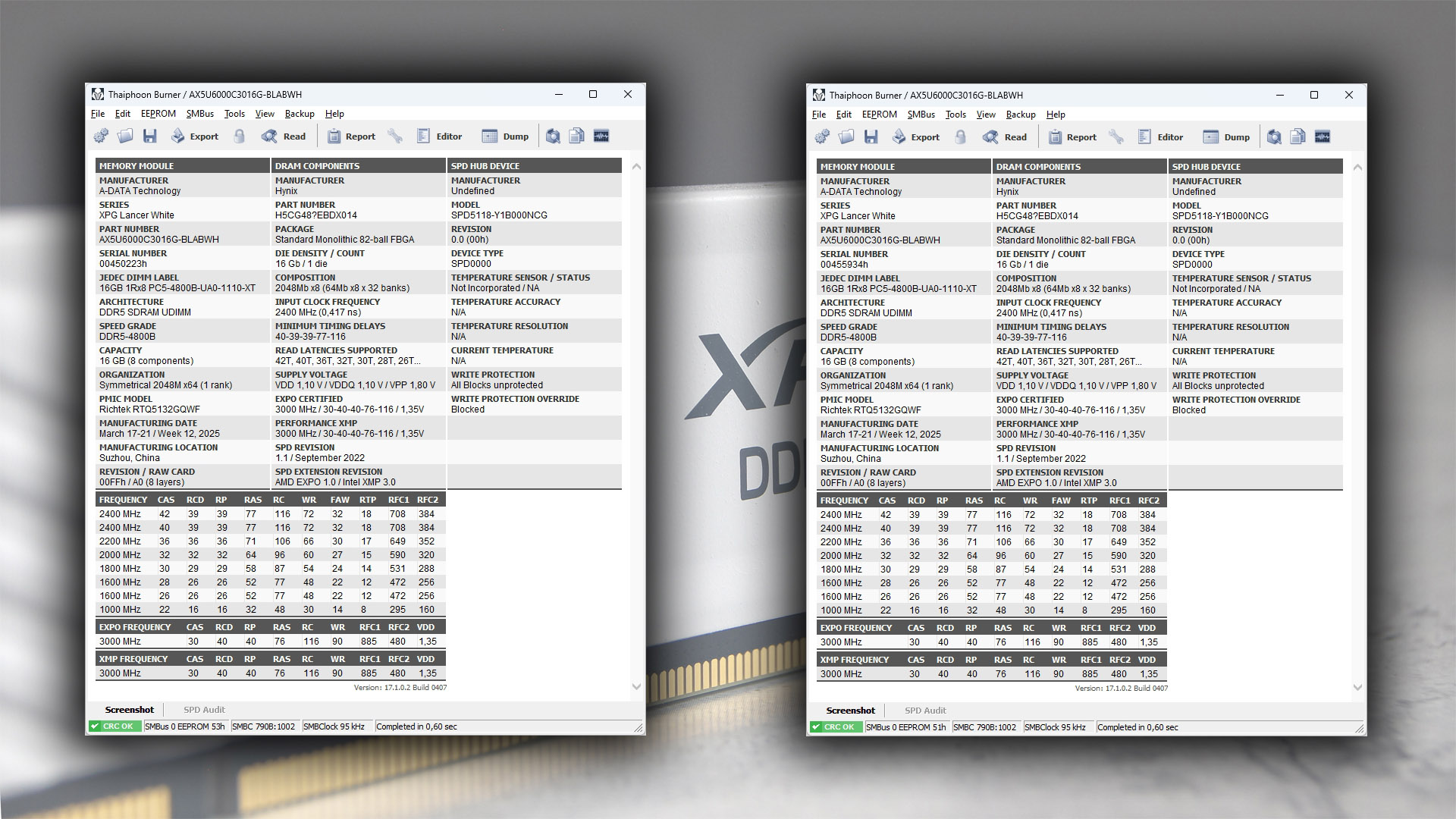Viewport: 1456px width, 819px height.
Task: Open the Backup menu in left window
Action: 299,114
